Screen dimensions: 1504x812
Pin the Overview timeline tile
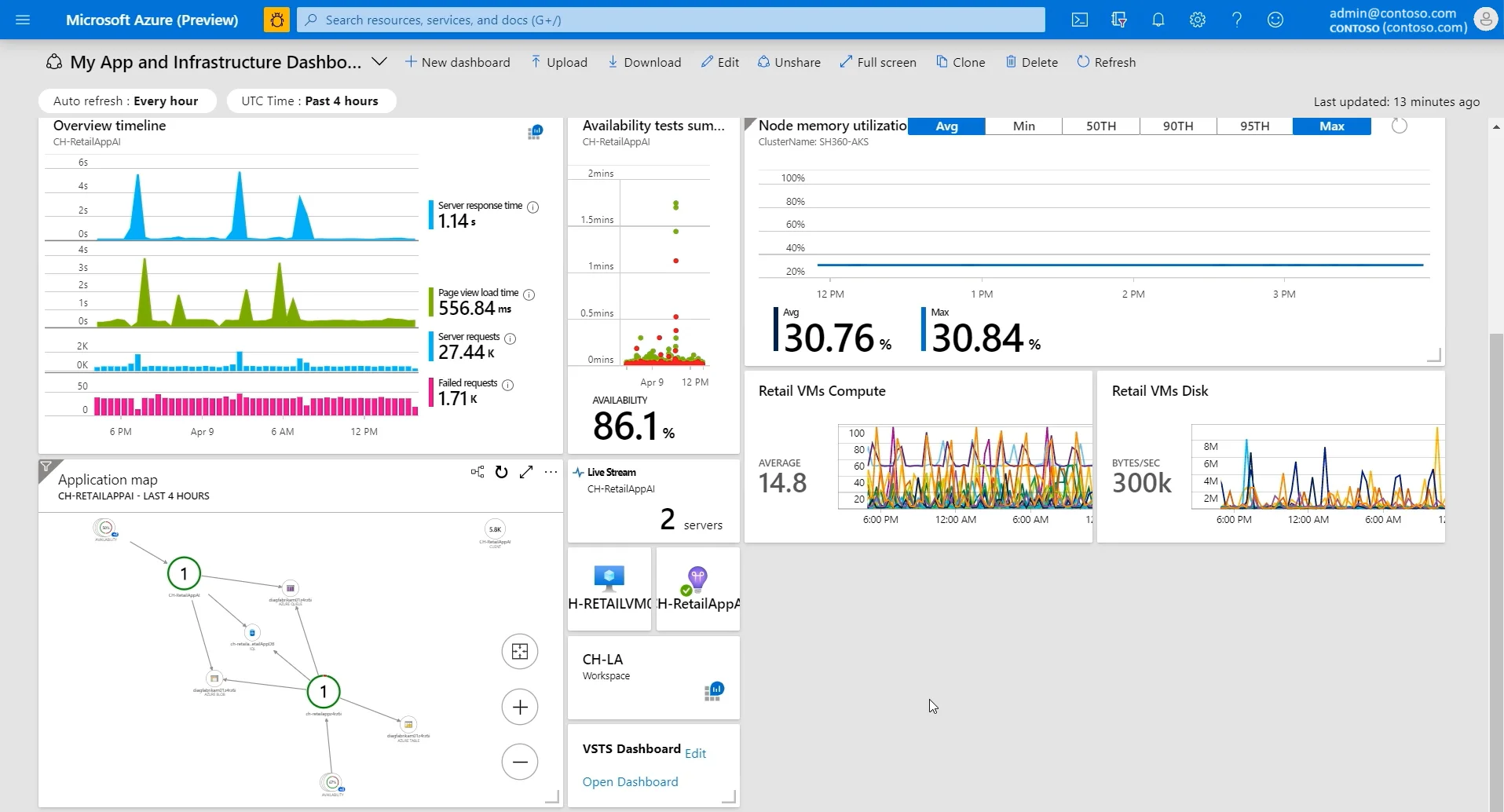534,132
